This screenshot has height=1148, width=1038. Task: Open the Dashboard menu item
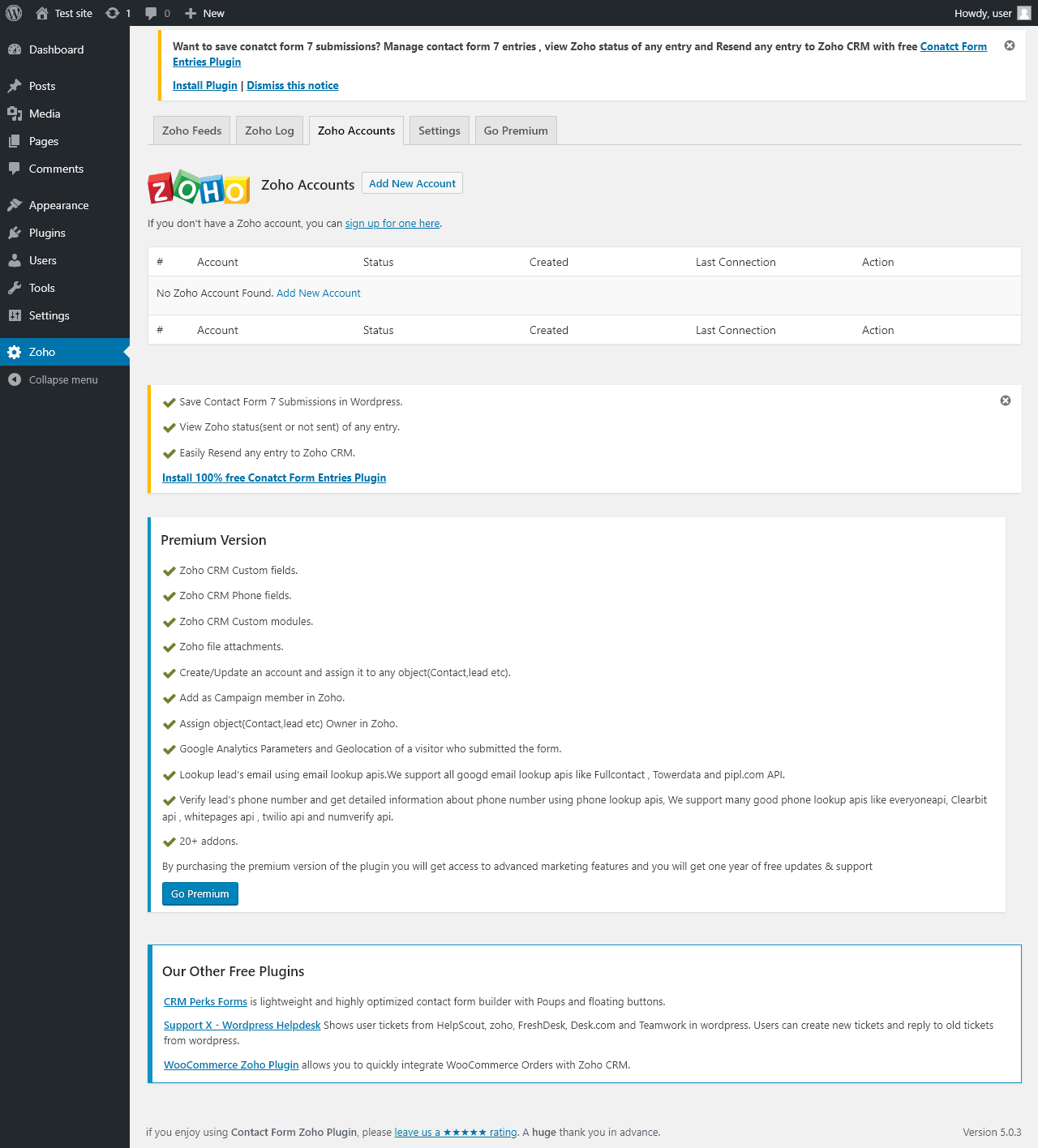click(x=65, y=49)
